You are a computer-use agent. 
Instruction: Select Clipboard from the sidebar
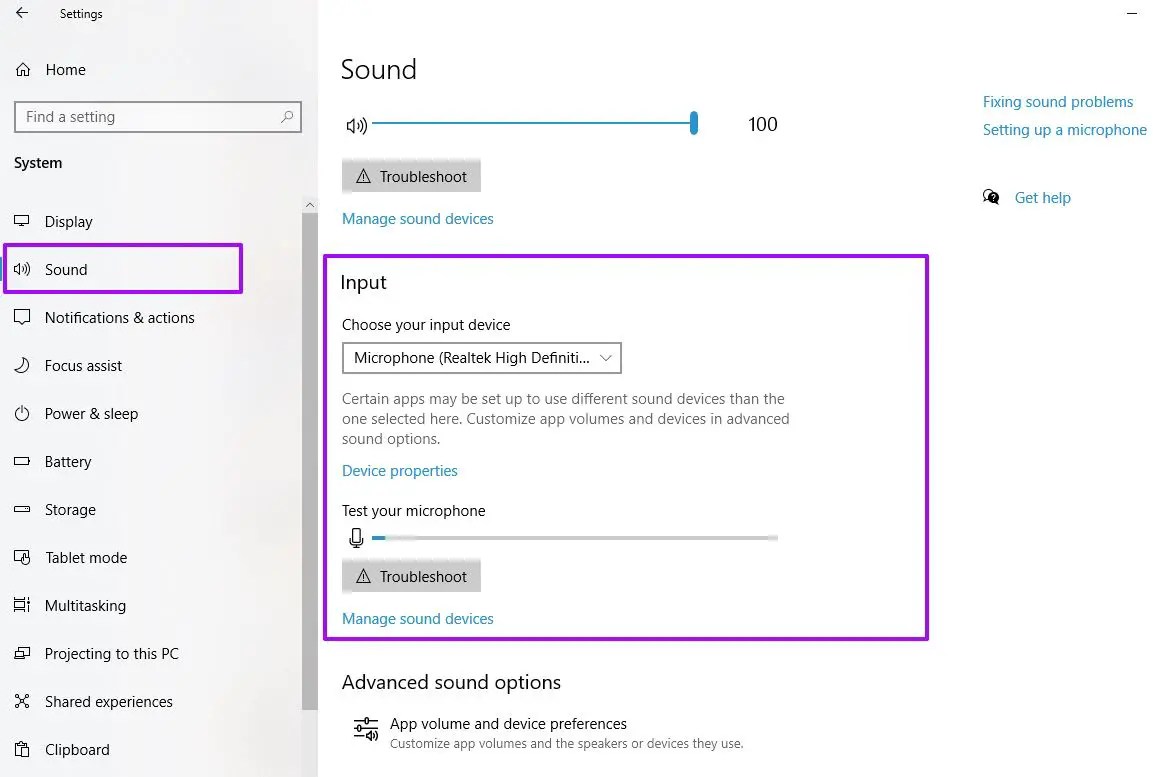click(22, 749)
